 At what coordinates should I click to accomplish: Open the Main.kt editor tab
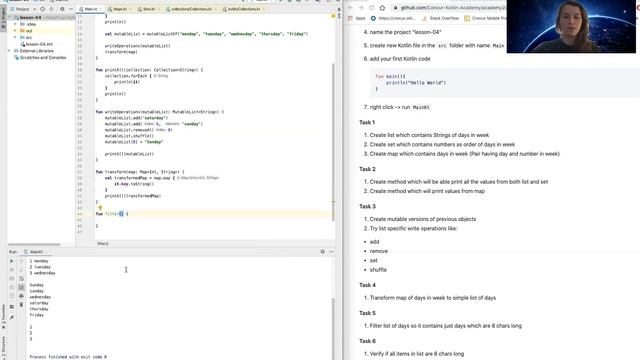[x=89, y=9]
